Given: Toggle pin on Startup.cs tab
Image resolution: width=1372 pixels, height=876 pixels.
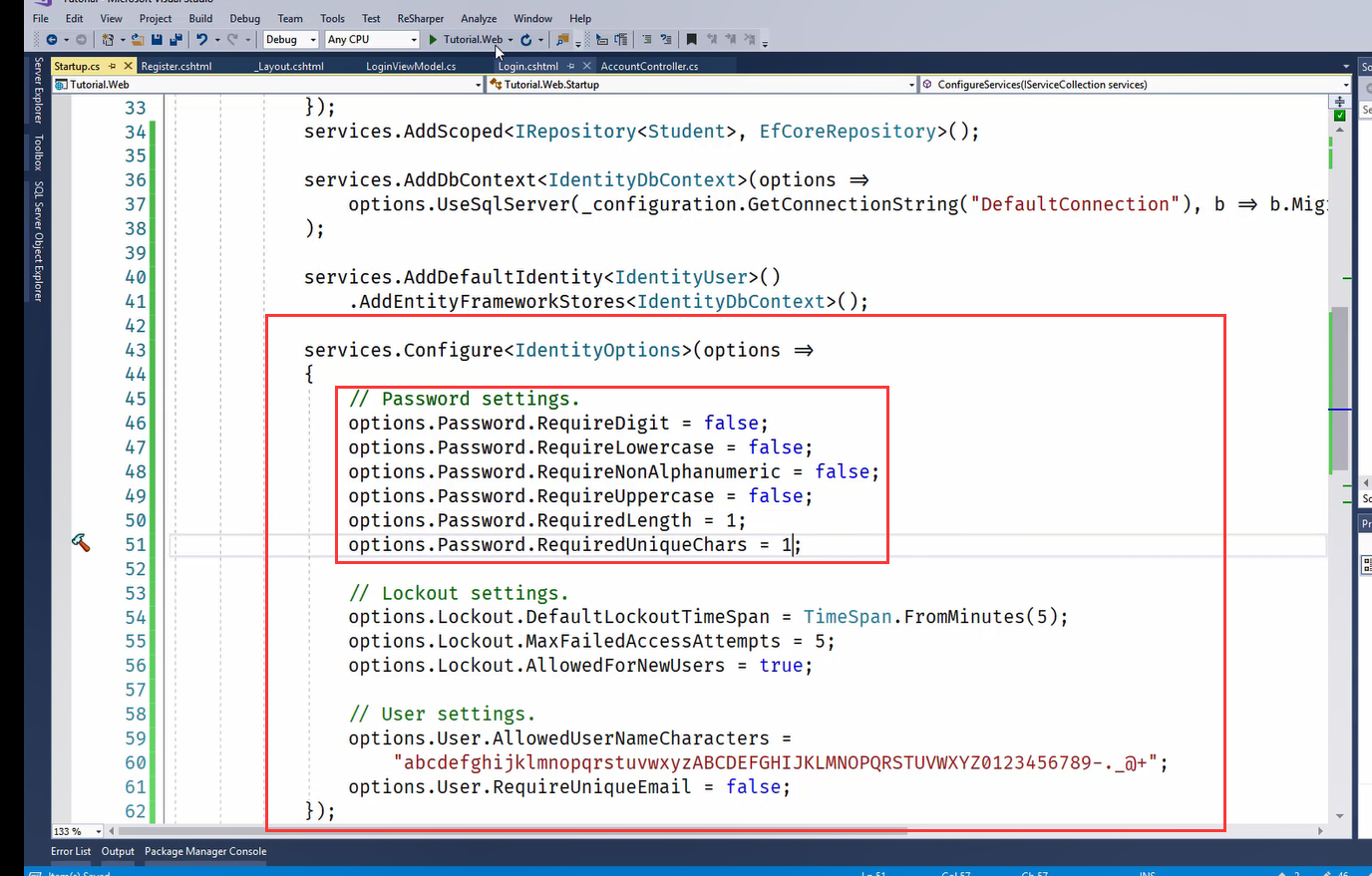Looking at the screenshot, I should pos(112,66).
